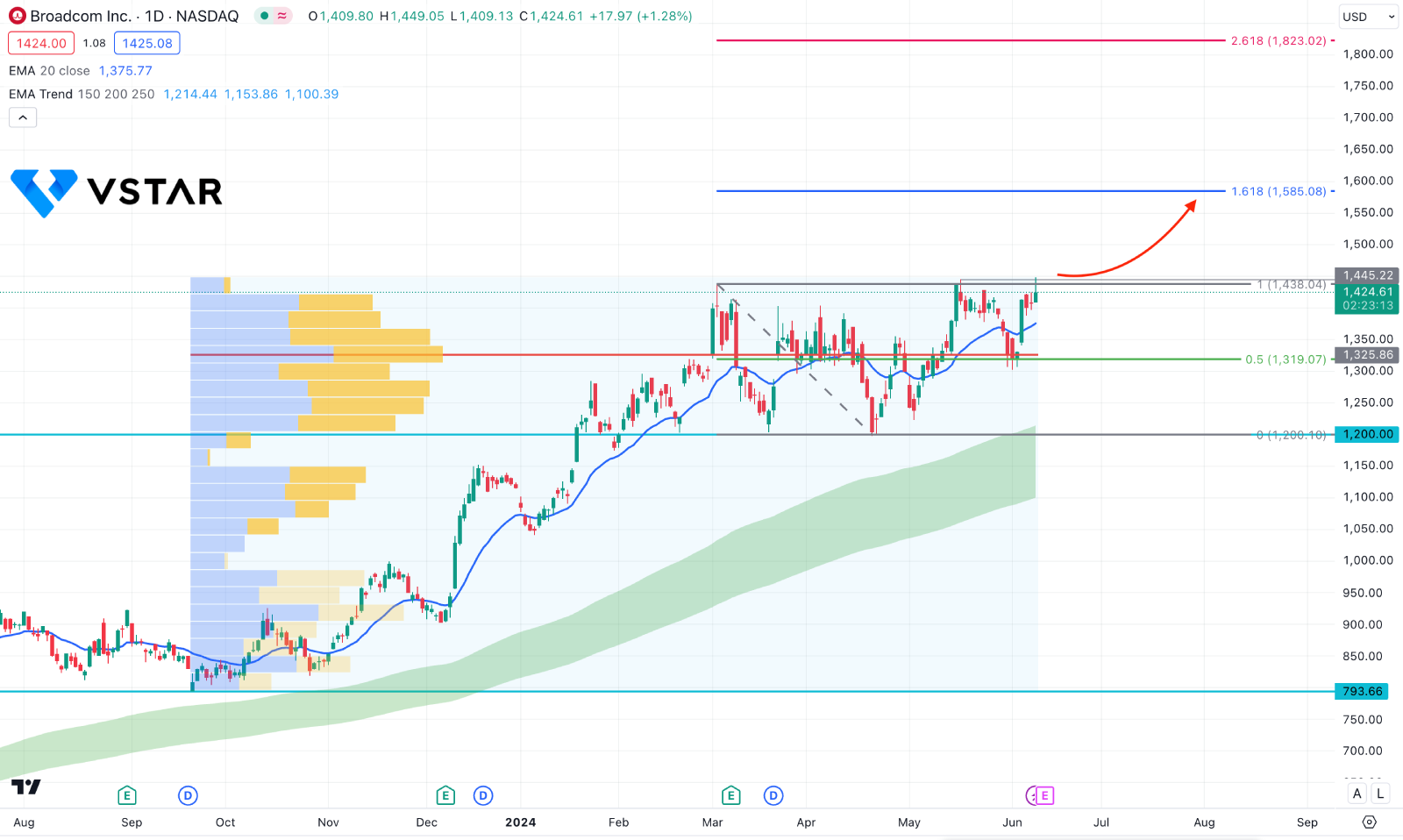
Task: Open chart settings hexagon gear icon
Action: click(x=1370, y=822)
